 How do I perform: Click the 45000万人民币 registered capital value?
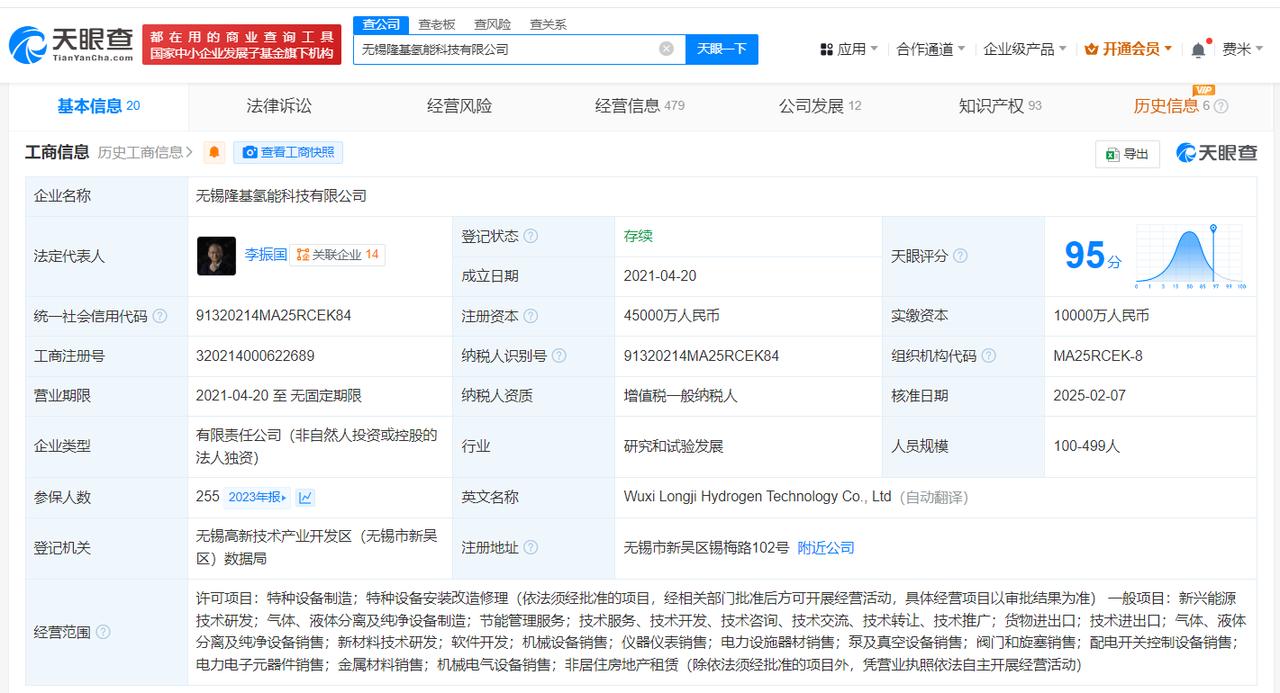click(x=671, y=315)
